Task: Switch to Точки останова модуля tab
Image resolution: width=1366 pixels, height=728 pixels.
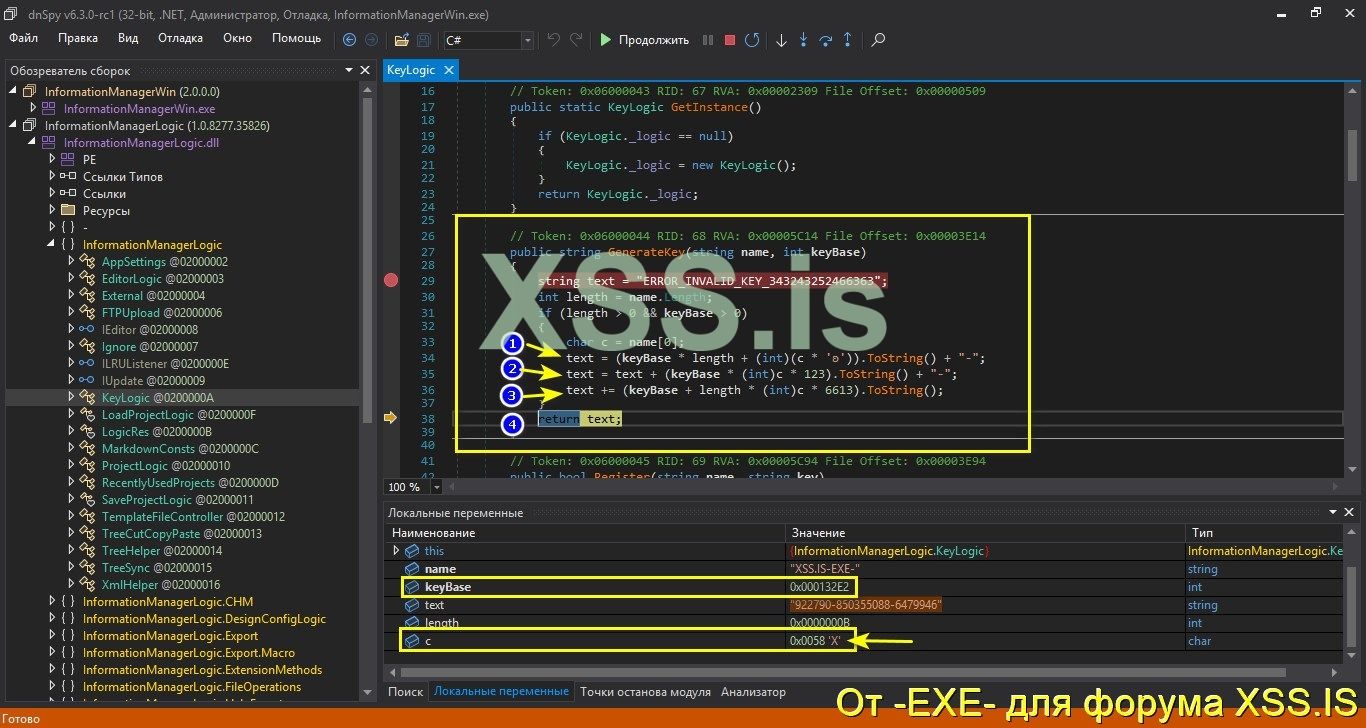Action: coord(645,692)
